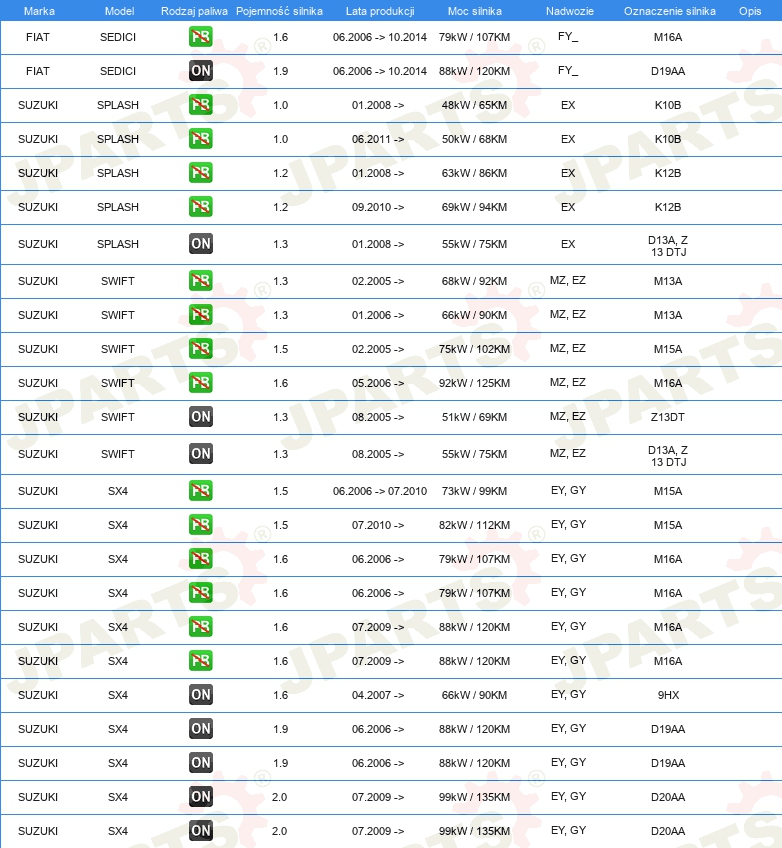782x848 pixels.
Task: Click the 05.2006 -> production date cell
Action: coord(377,383)
